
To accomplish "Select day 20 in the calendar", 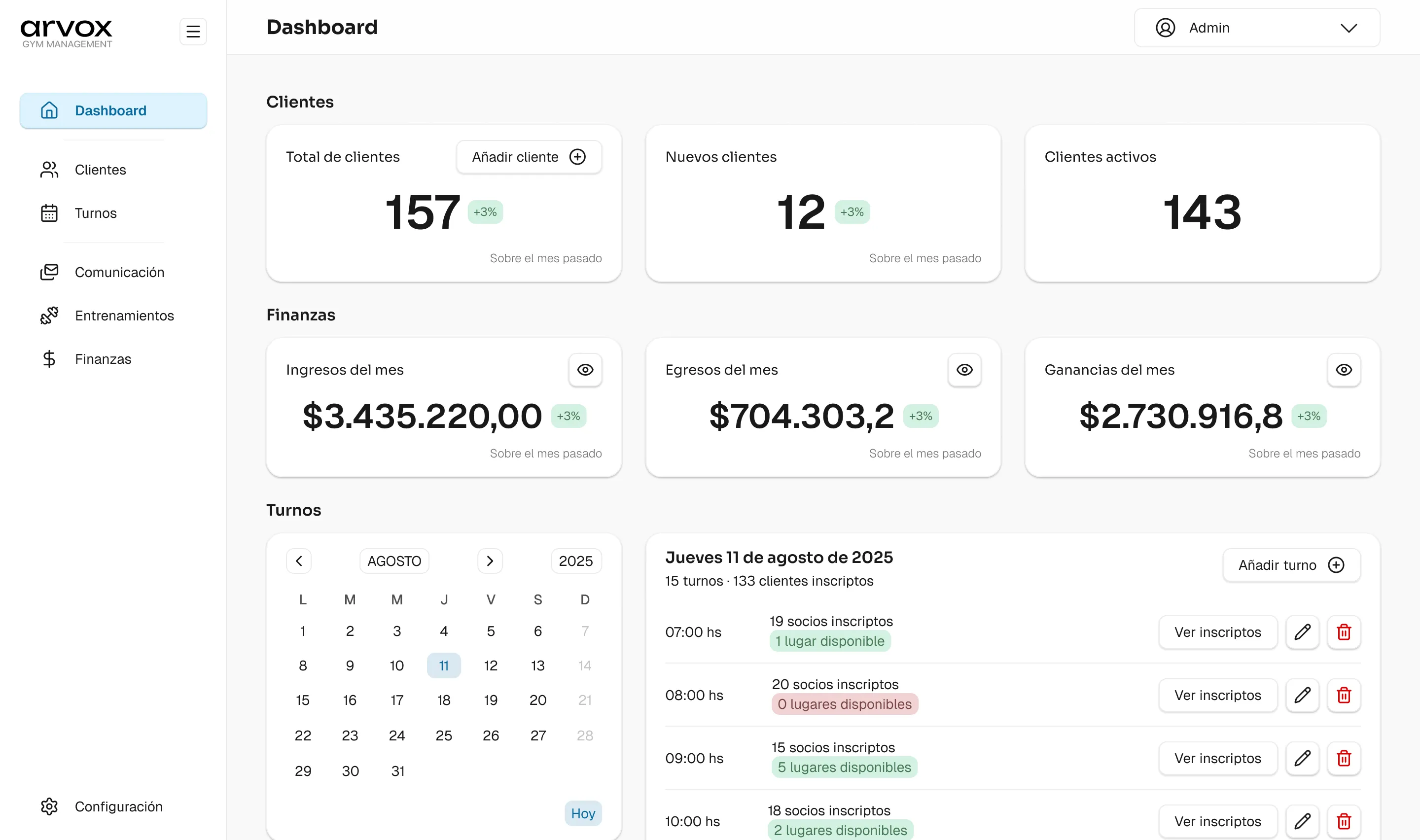I will click(537, 700).
